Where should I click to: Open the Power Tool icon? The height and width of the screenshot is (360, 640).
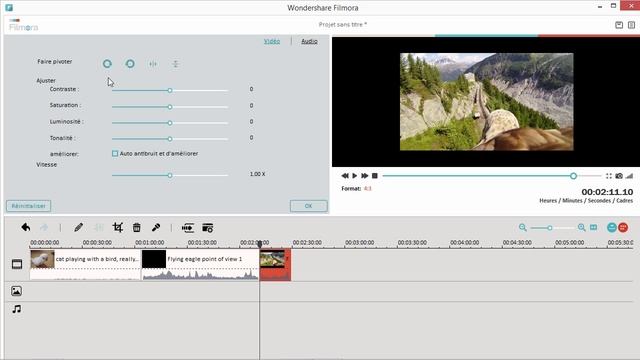pyautogui.click(x=188, y=227)
